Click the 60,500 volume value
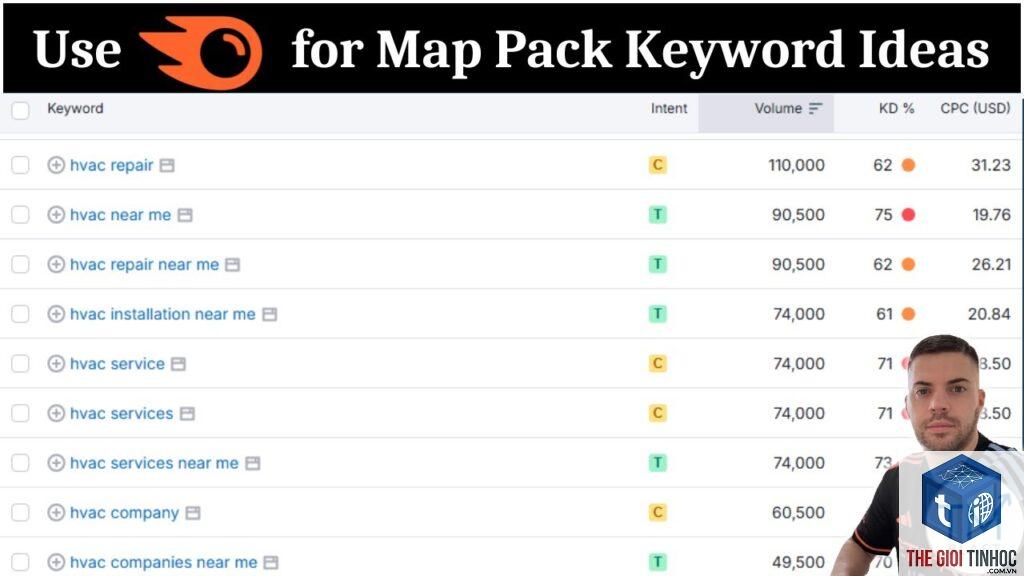This screenshot has width=1024, height=576. [798, 513]
